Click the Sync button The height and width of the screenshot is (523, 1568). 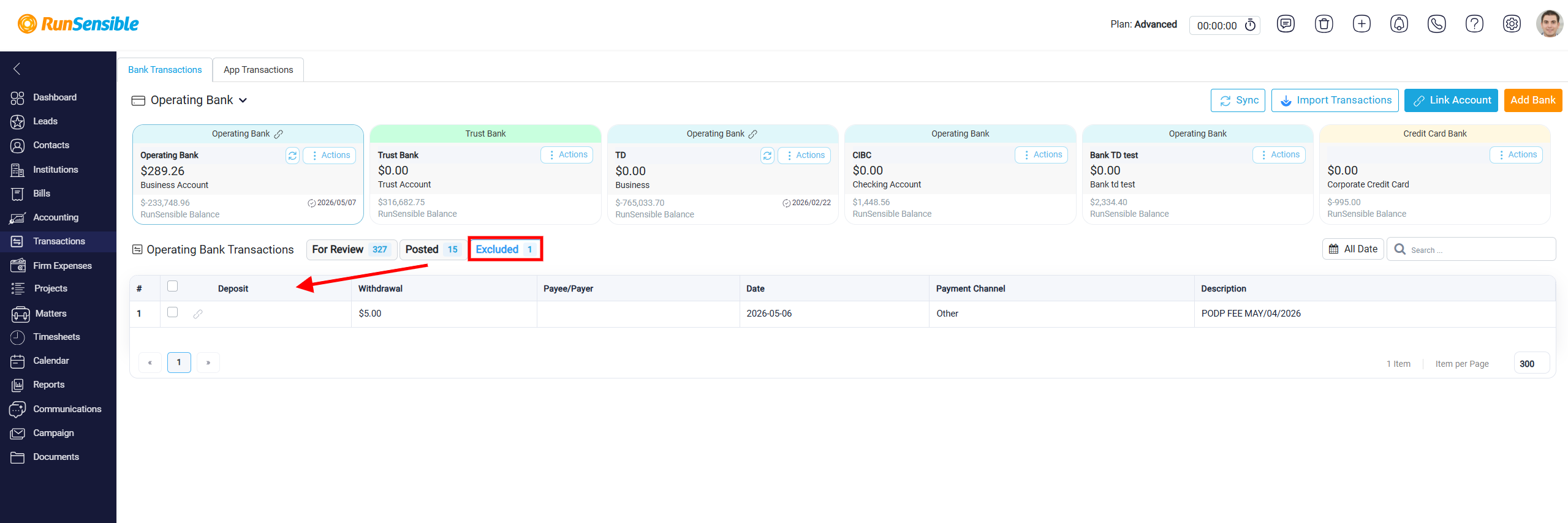1238,100
